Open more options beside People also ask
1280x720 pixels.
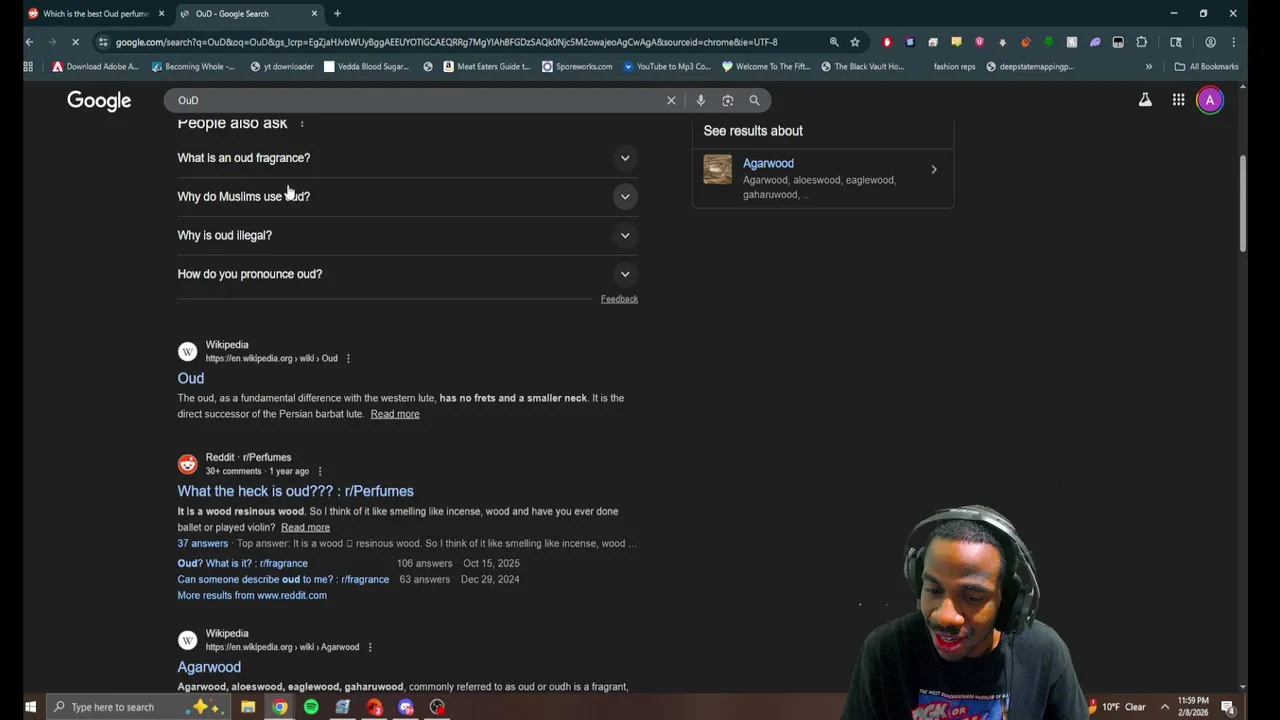click(x=301, y=123)
